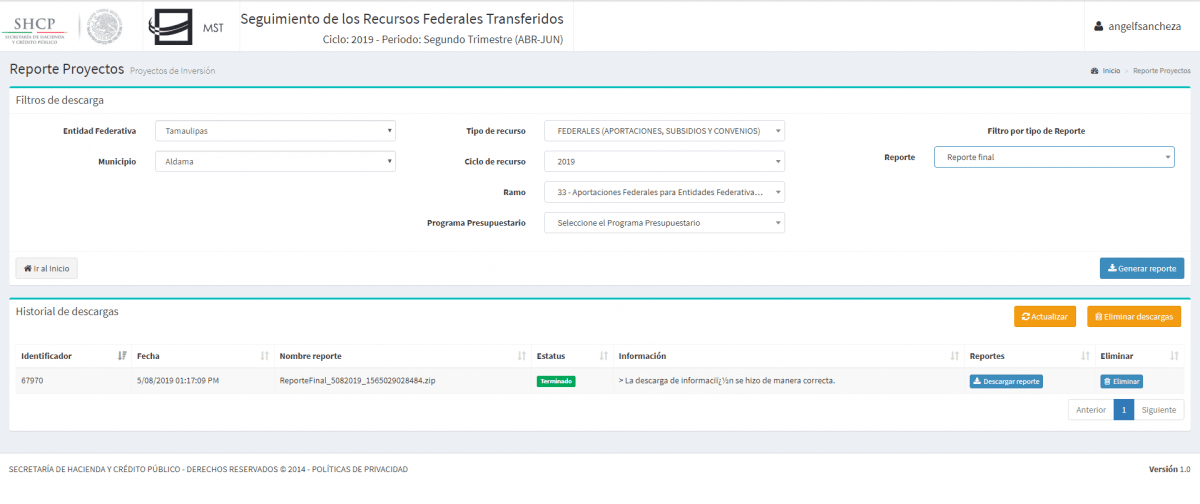Sort the table by Fecha column
The width and height of the screenshot is (1200, 504).
pyautogui.click(x=265, y=356)
